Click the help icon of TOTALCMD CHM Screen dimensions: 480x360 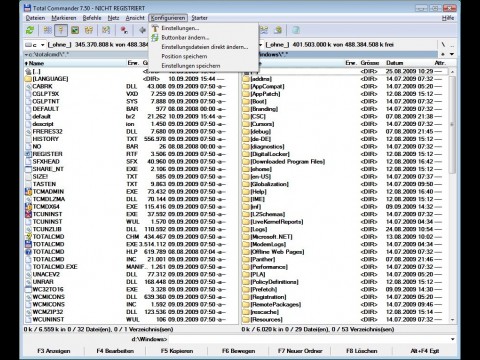(28, 237)
